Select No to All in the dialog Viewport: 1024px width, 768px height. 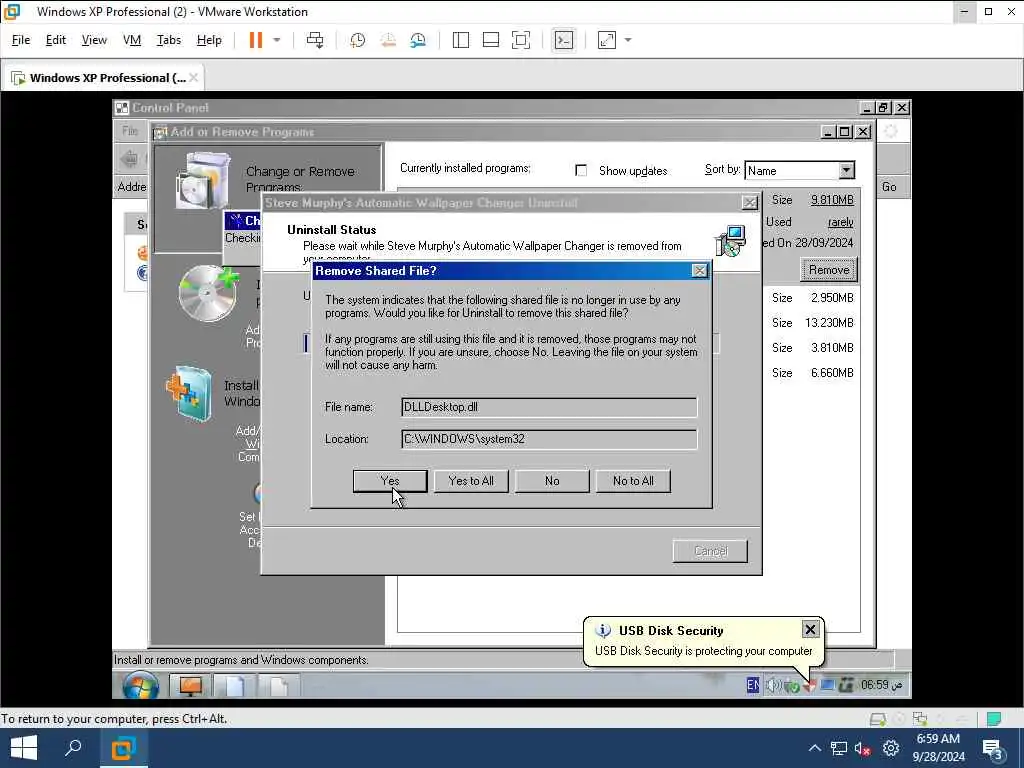633,481
